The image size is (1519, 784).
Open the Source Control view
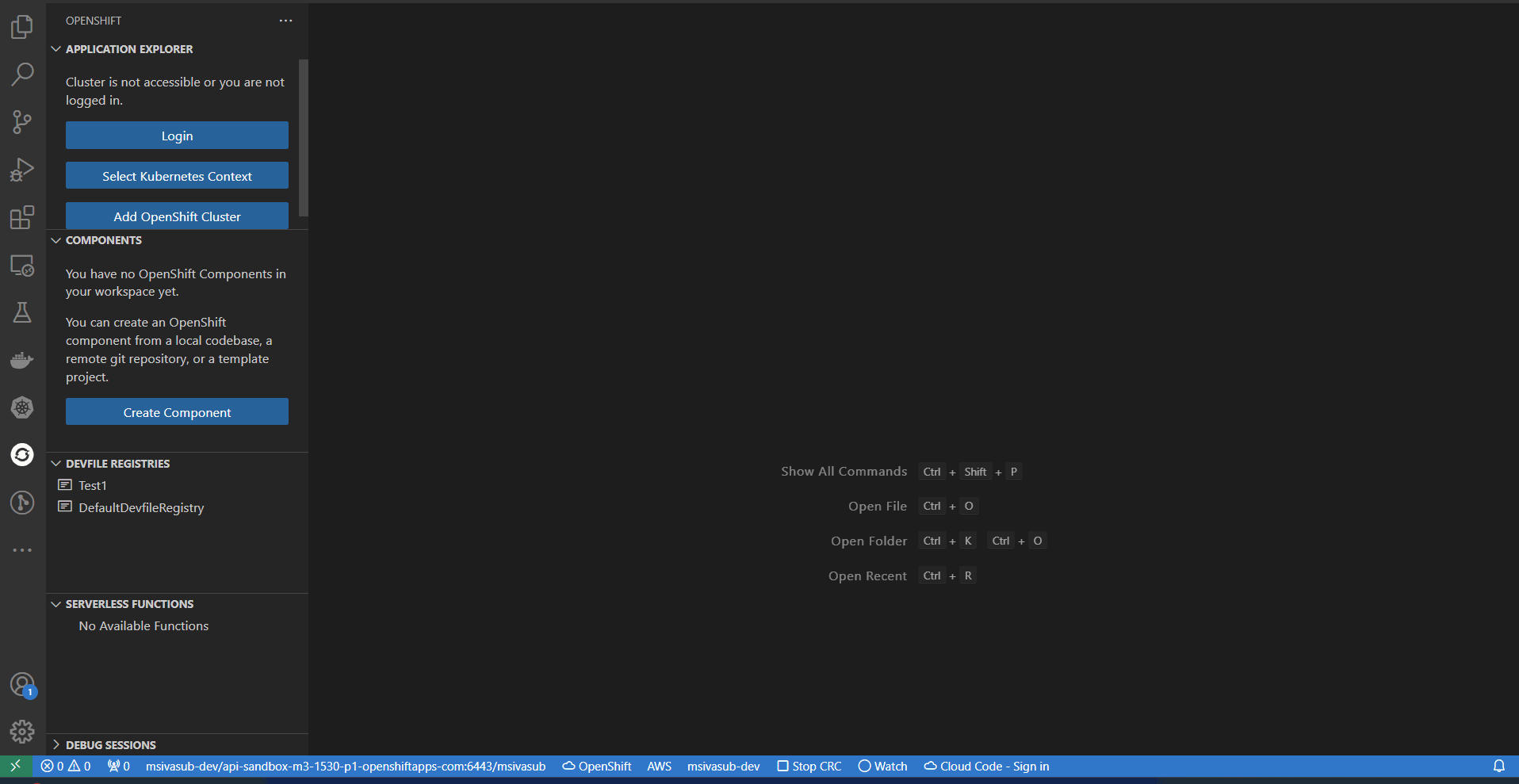pyautogui.click(x=22, y=122)
